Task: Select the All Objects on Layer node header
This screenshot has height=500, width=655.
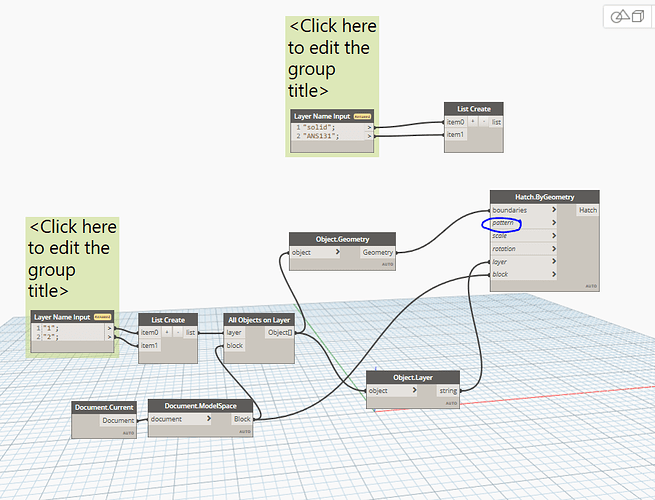Action: click(x=259, y=320)
